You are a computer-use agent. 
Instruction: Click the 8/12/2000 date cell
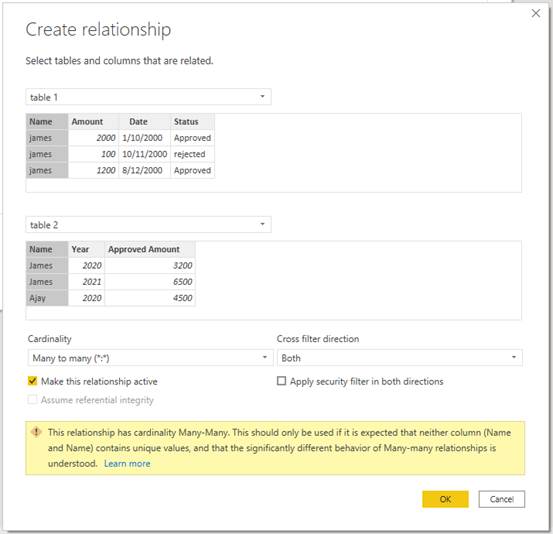click(145, 170)
